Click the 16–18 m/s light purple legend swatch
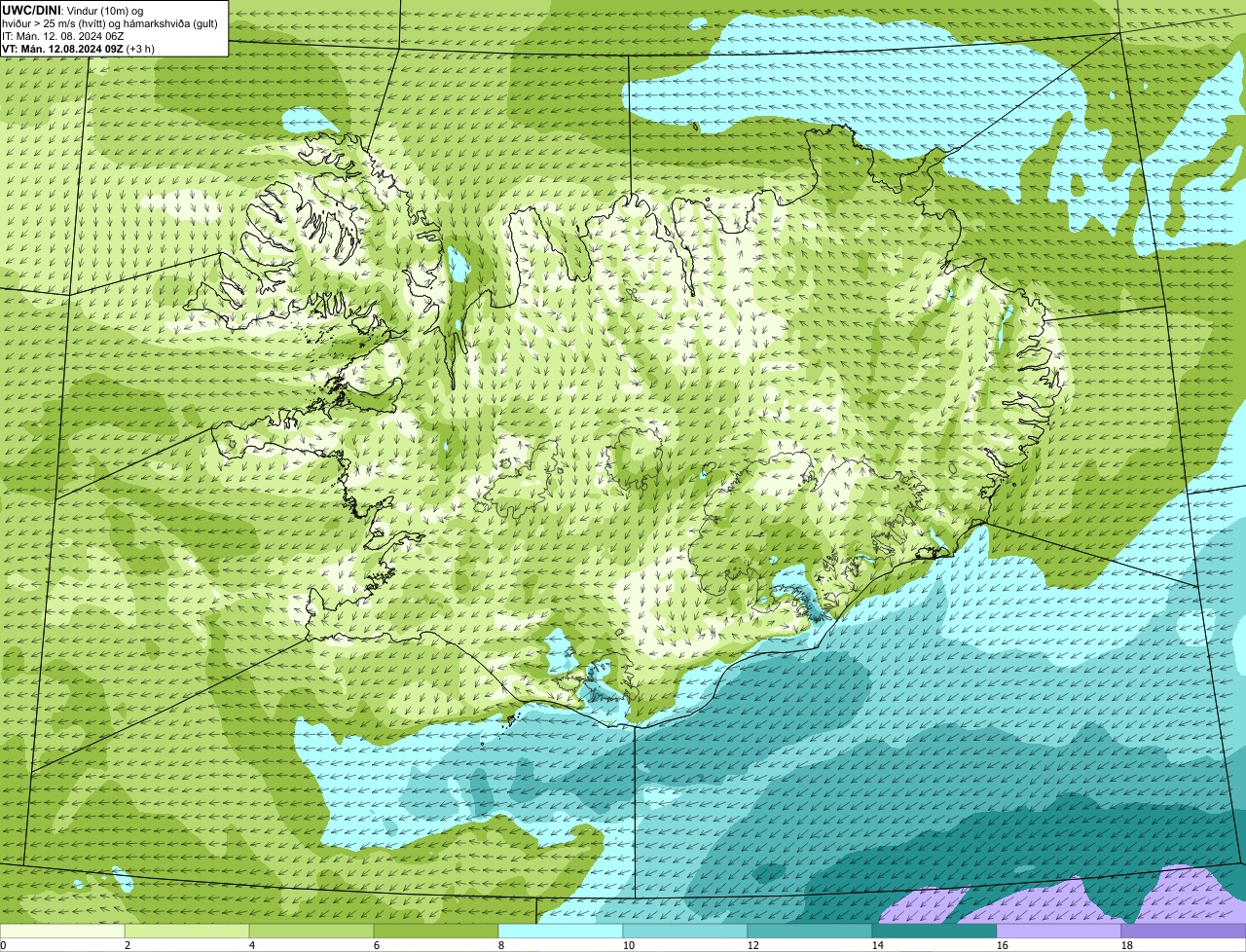Viewport: 1246px width, 952px height. (x=1059, y=931)
